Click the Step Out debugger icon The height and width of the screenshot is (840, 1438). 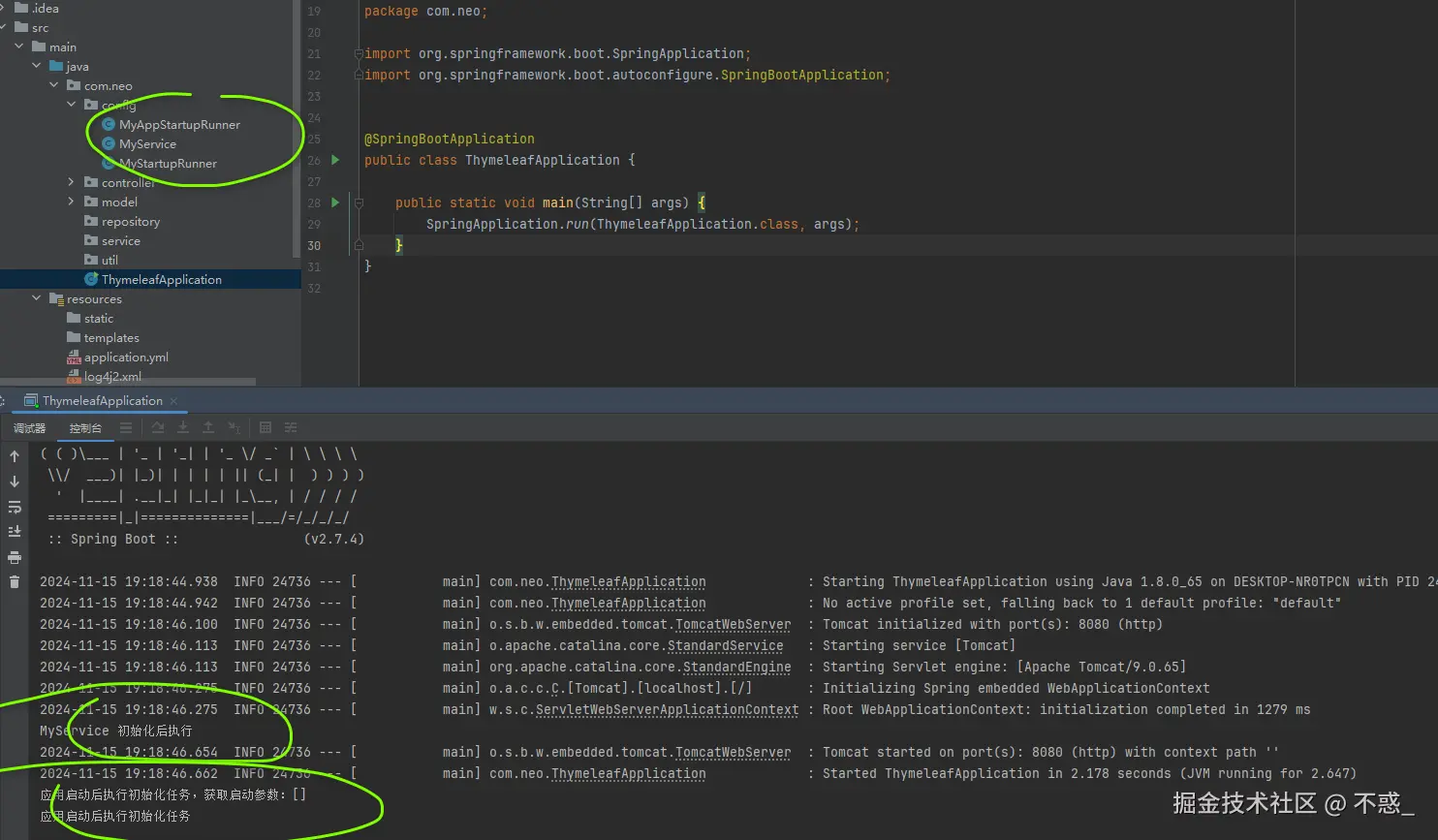[x=208, y=427]
